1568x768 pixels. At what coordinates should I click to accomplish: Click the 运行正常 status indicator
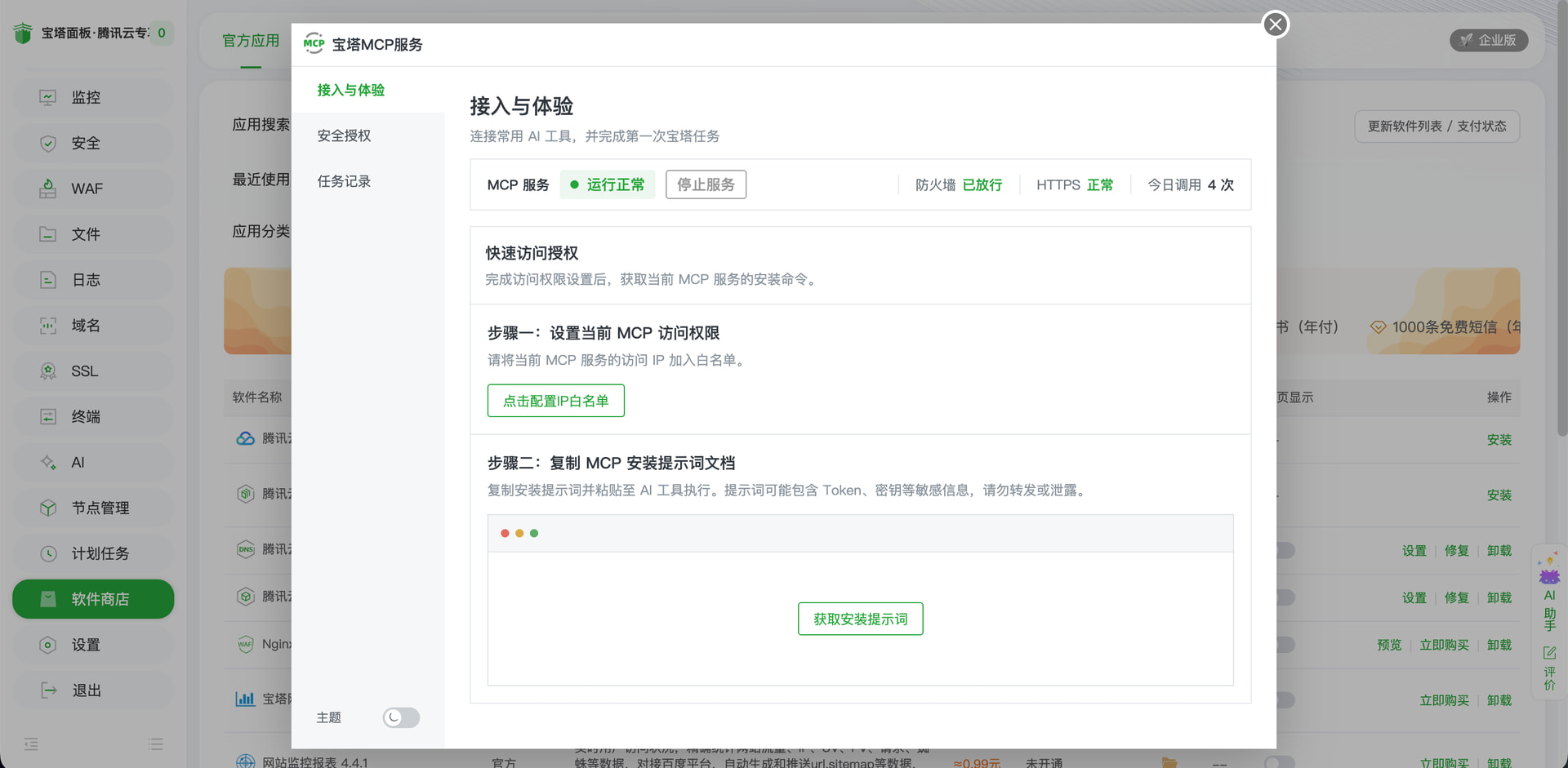click(608, 184)
